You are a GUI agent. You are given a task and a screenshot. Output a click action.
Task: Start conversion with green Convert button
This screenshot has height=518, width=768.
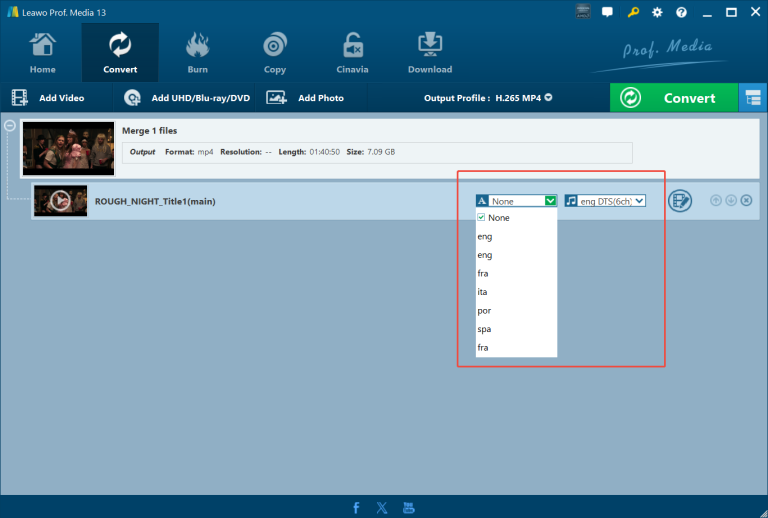click(674, 98)
